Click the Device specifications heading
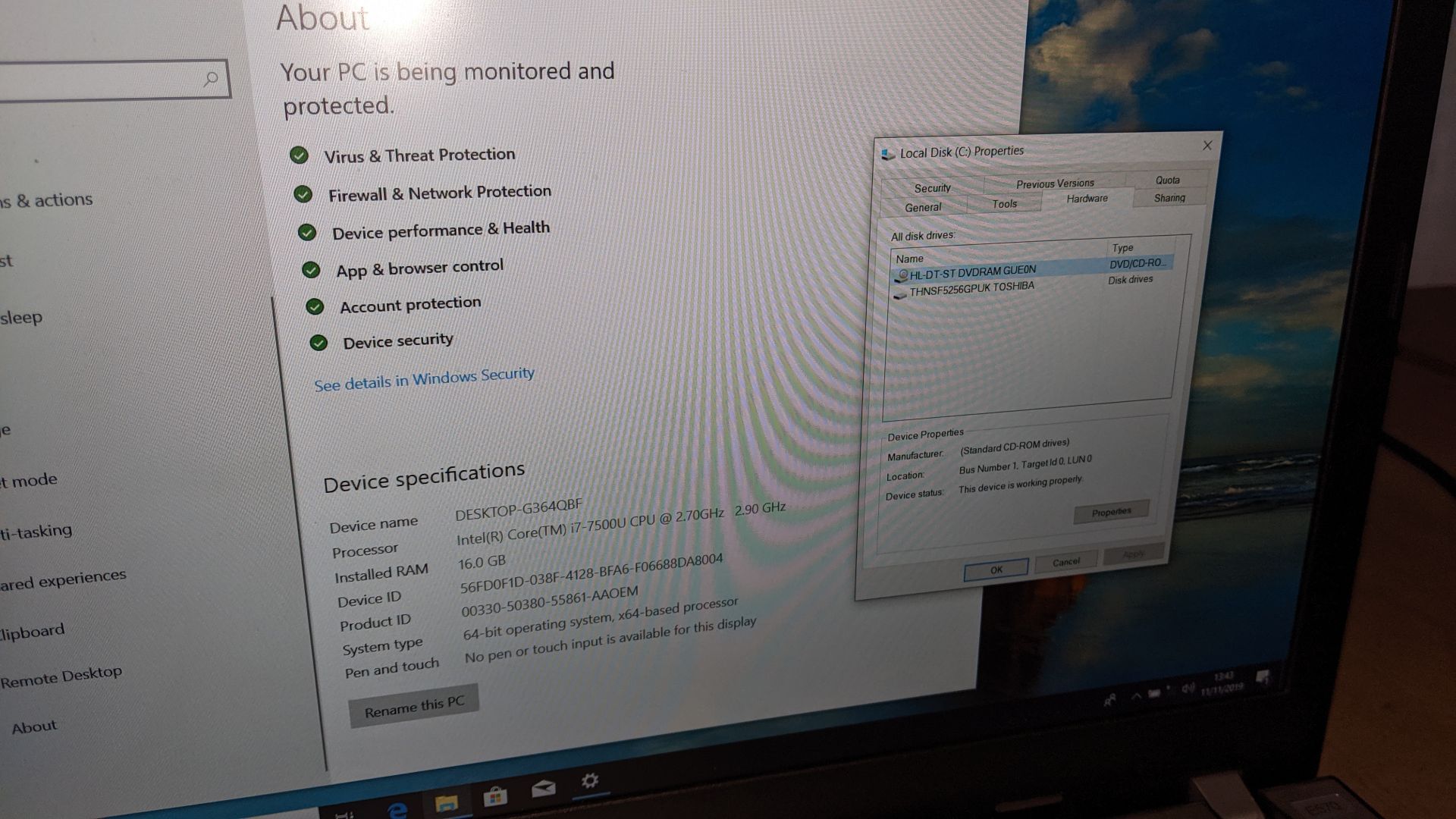This screenshot has height=819, width=1456. pos(424,477)
